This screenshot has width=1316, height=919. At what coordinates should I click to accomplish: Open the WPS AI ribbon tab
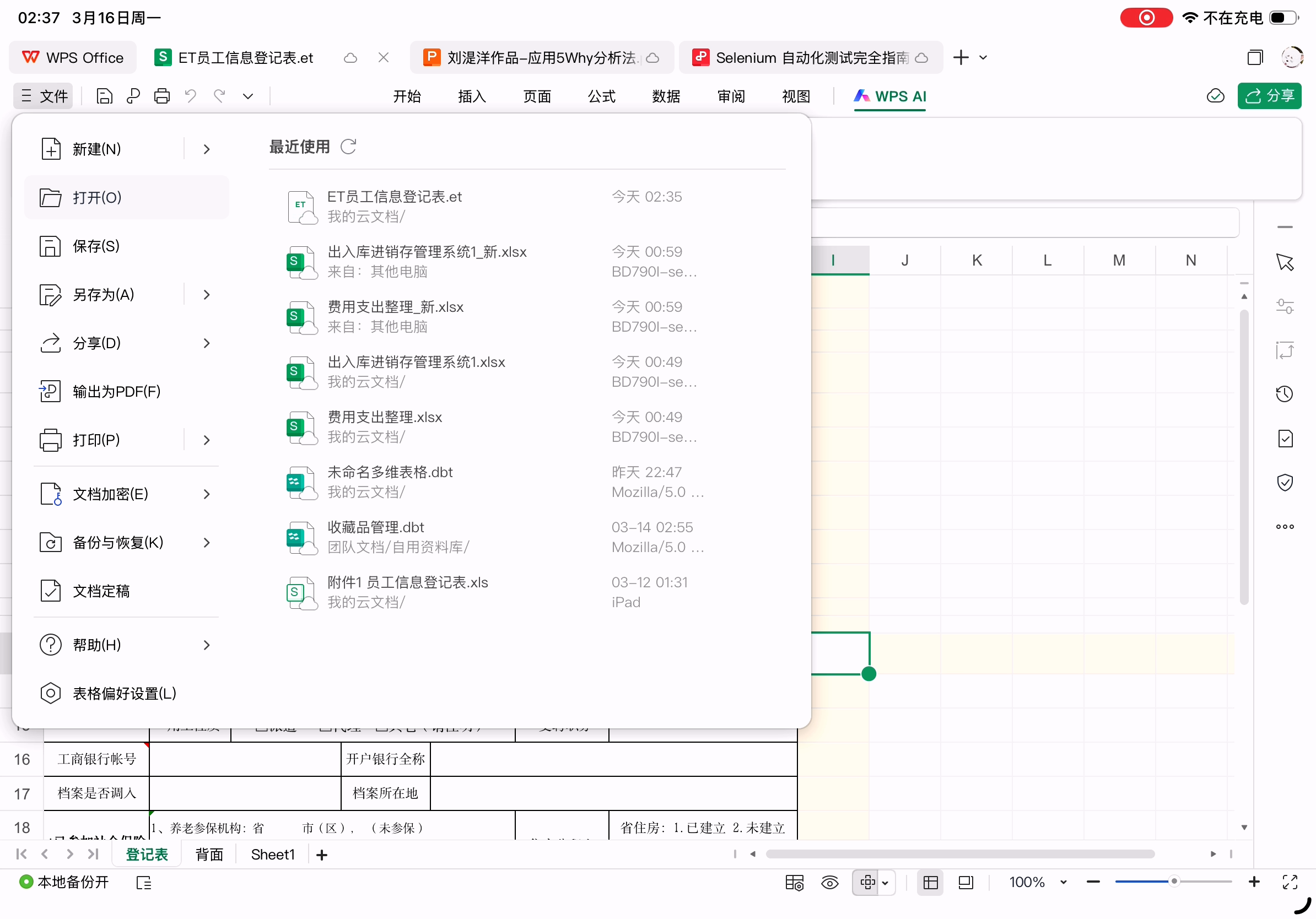890,96
